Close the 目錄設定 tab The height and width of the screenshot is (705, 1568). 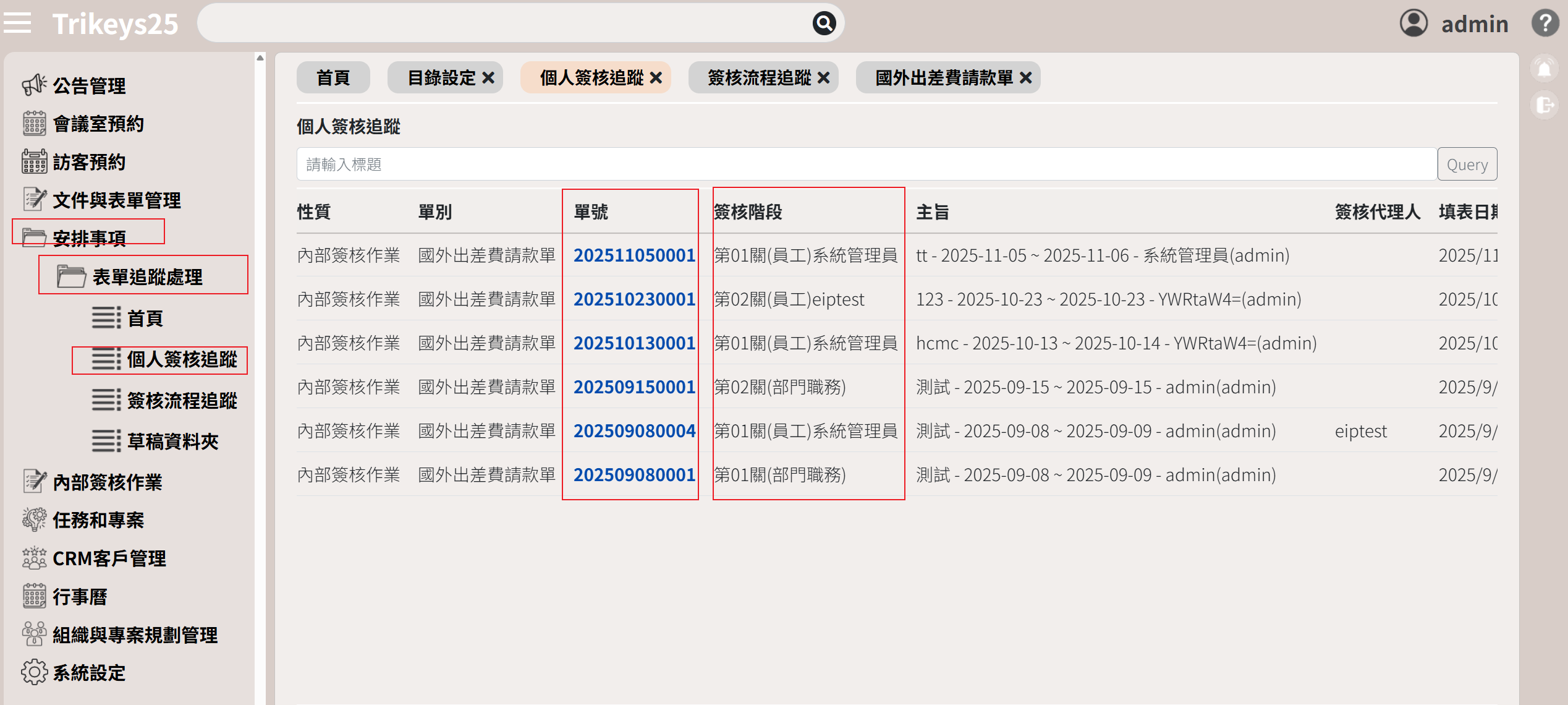click(488, 78)
